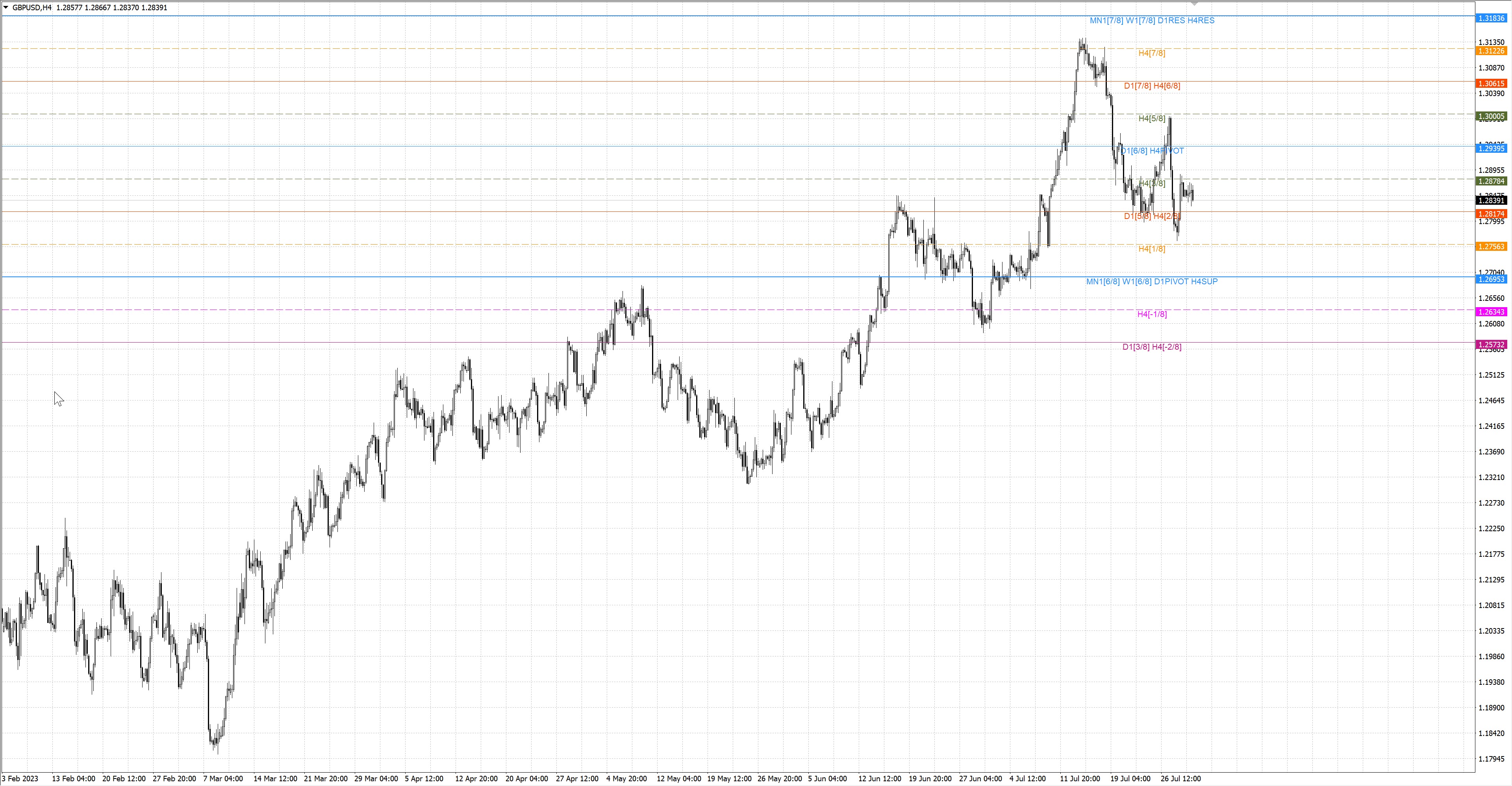Image resolution: width=1512 pixels, height=786 pixels.
Task: Click the 26 Jul 12:00 date on time axis
Action: click(x=1180, y=779)
